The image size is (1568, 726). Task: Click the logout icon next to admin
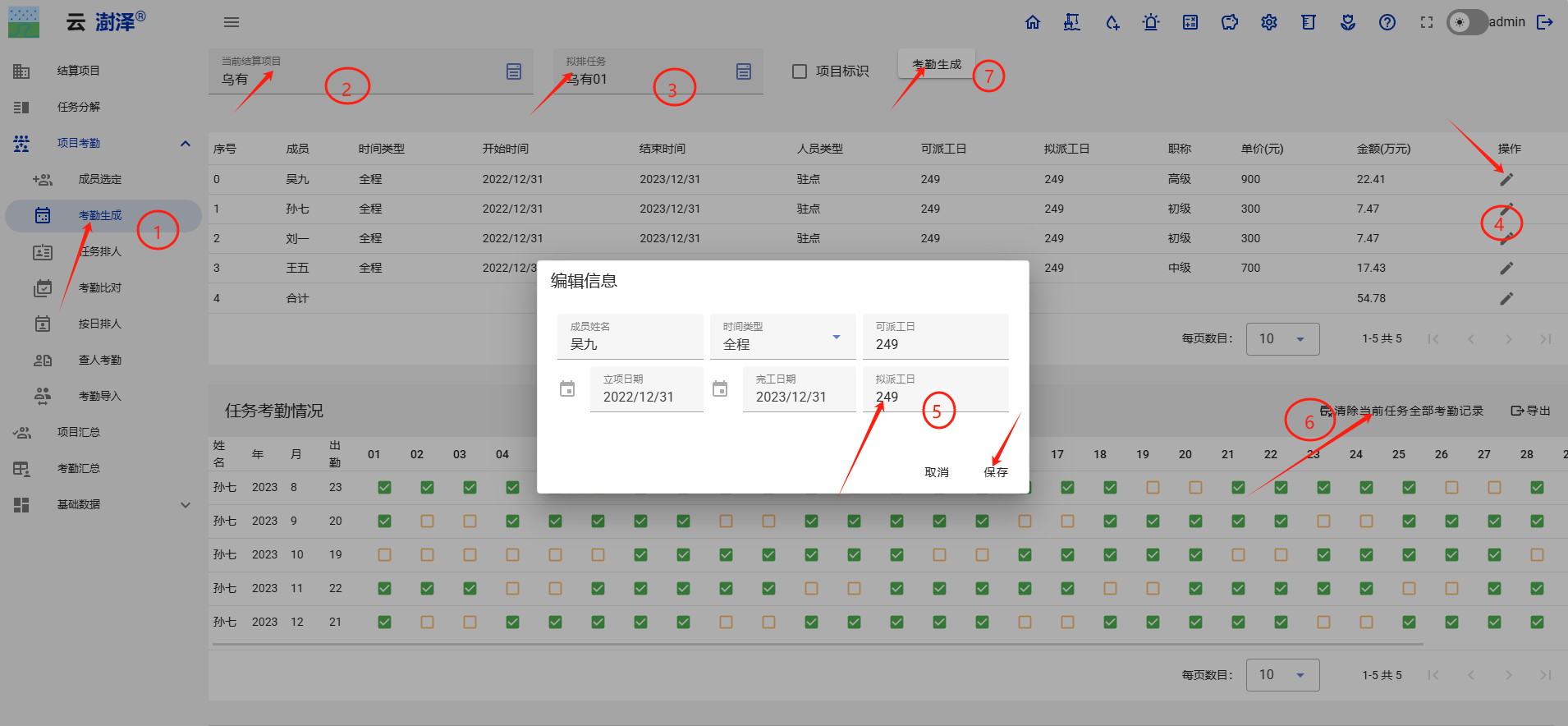coord(1545,22)
